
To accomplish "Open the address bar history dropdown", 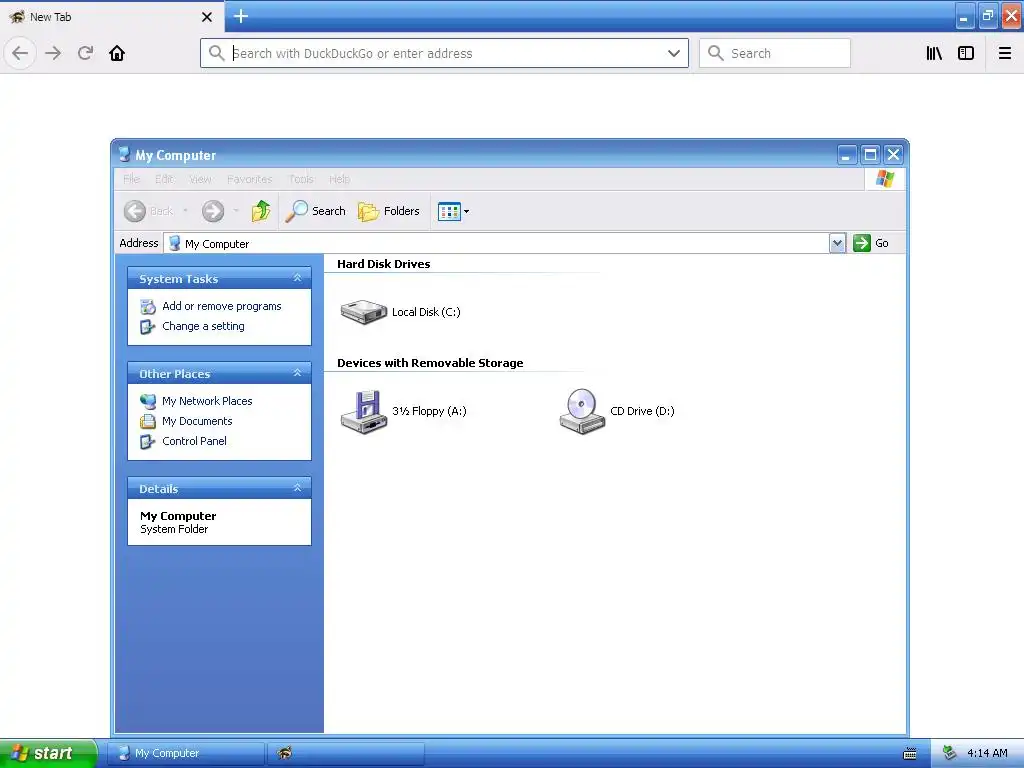I will tap(674, 53).
